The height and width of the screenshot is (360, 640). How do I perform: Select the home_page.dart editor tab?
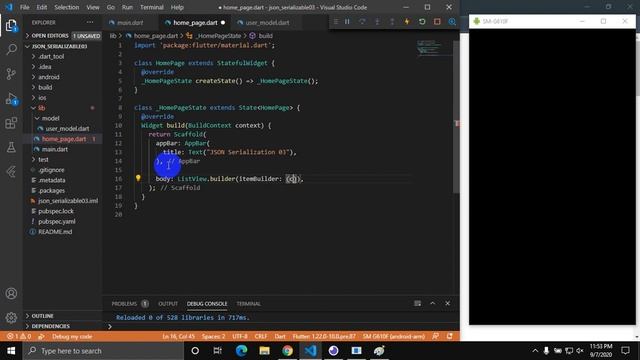[195, 23]
